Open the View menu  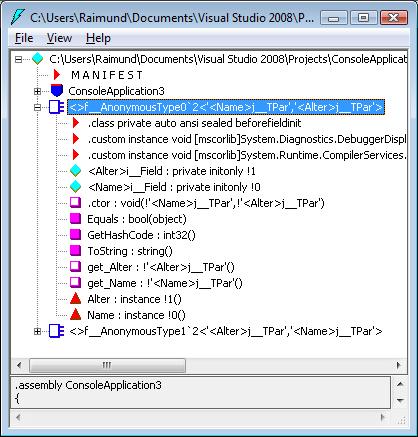59,38
